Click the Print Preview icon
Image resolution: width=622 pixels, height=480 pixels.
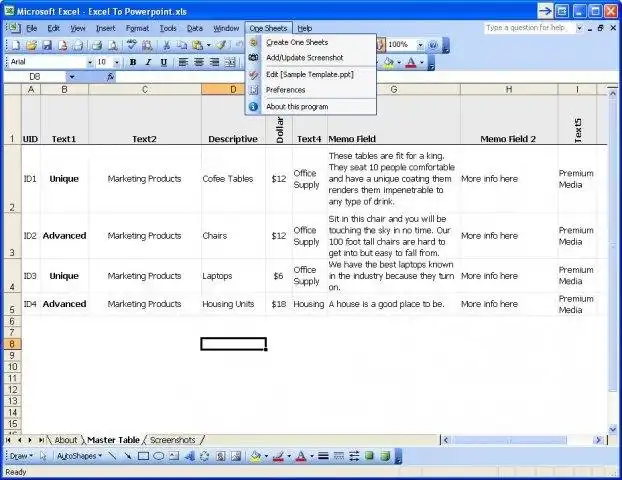pos(112,45)
